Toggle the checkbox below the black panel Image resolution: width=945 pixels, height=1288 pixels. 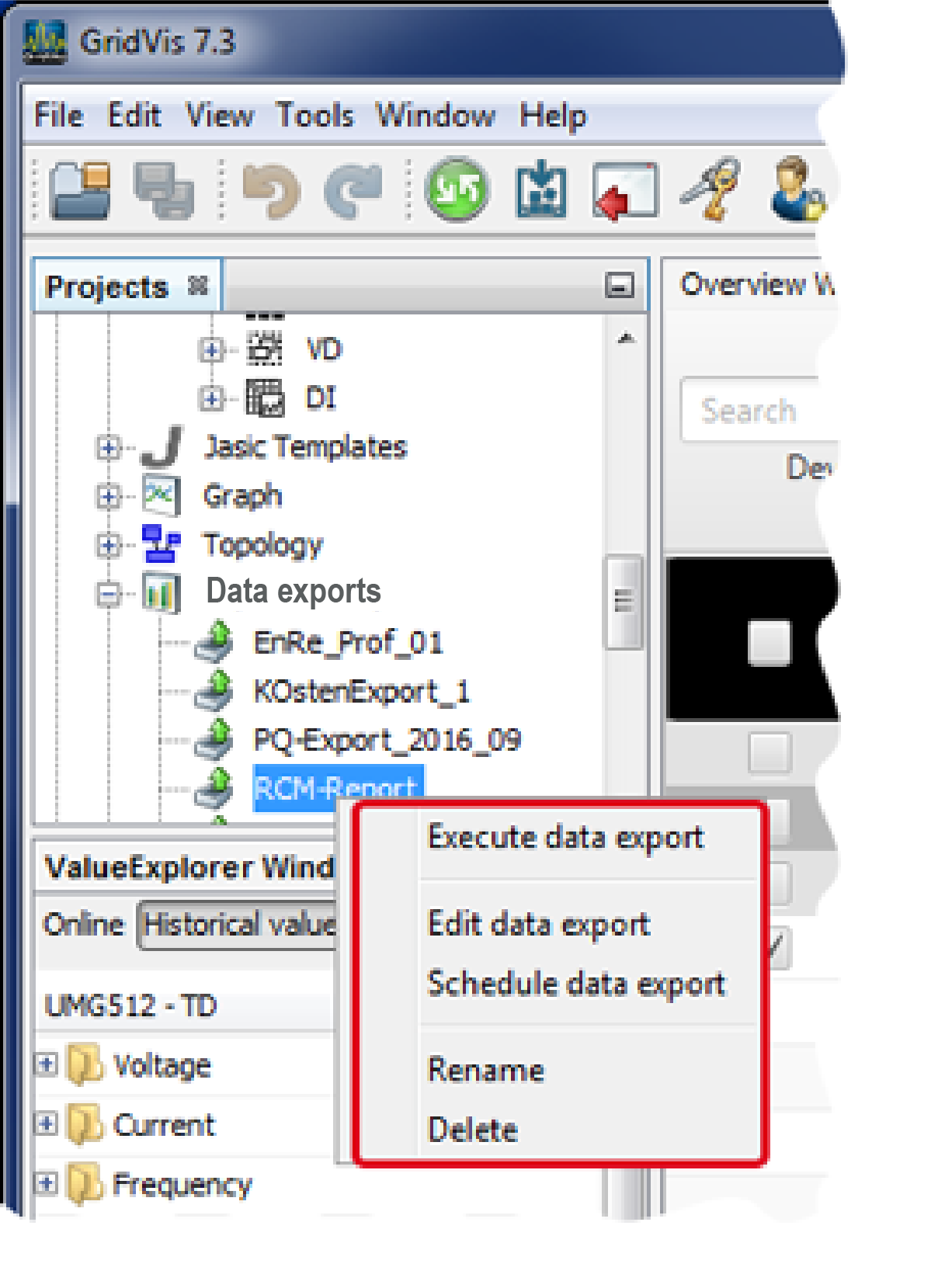769,752
